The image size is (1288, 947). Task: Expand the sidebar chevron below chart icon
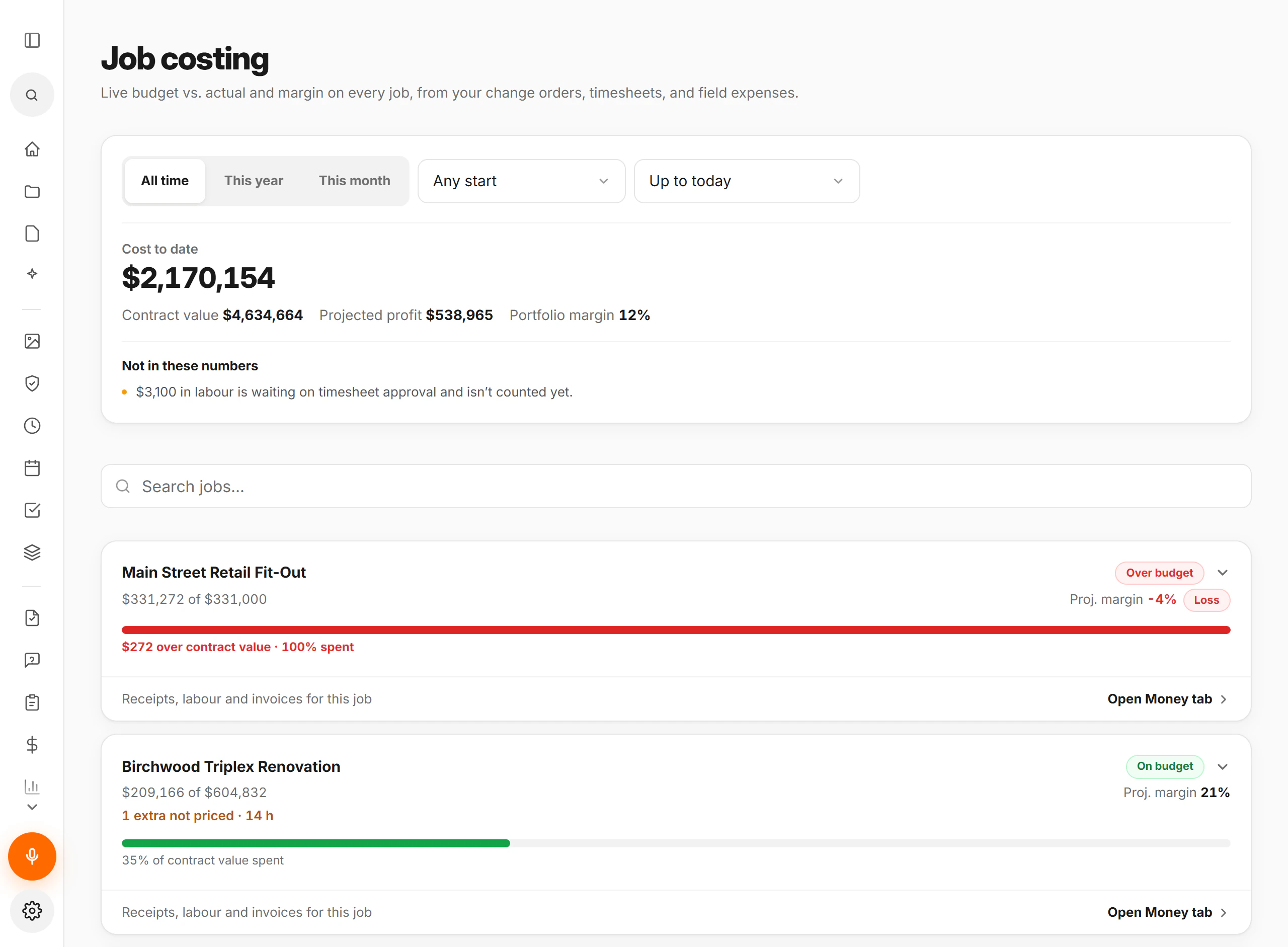tap(32, 807)
